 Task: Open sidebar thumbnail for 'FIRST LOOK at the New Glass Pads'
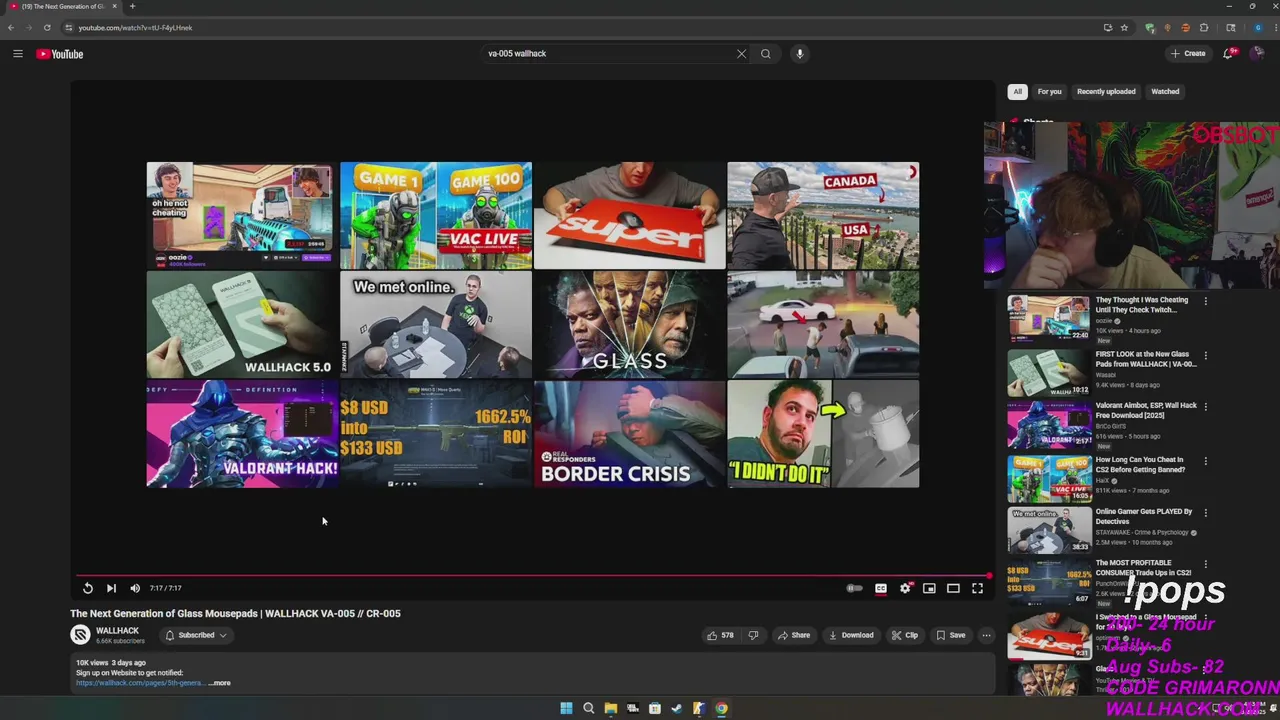tap(1049, 372)
